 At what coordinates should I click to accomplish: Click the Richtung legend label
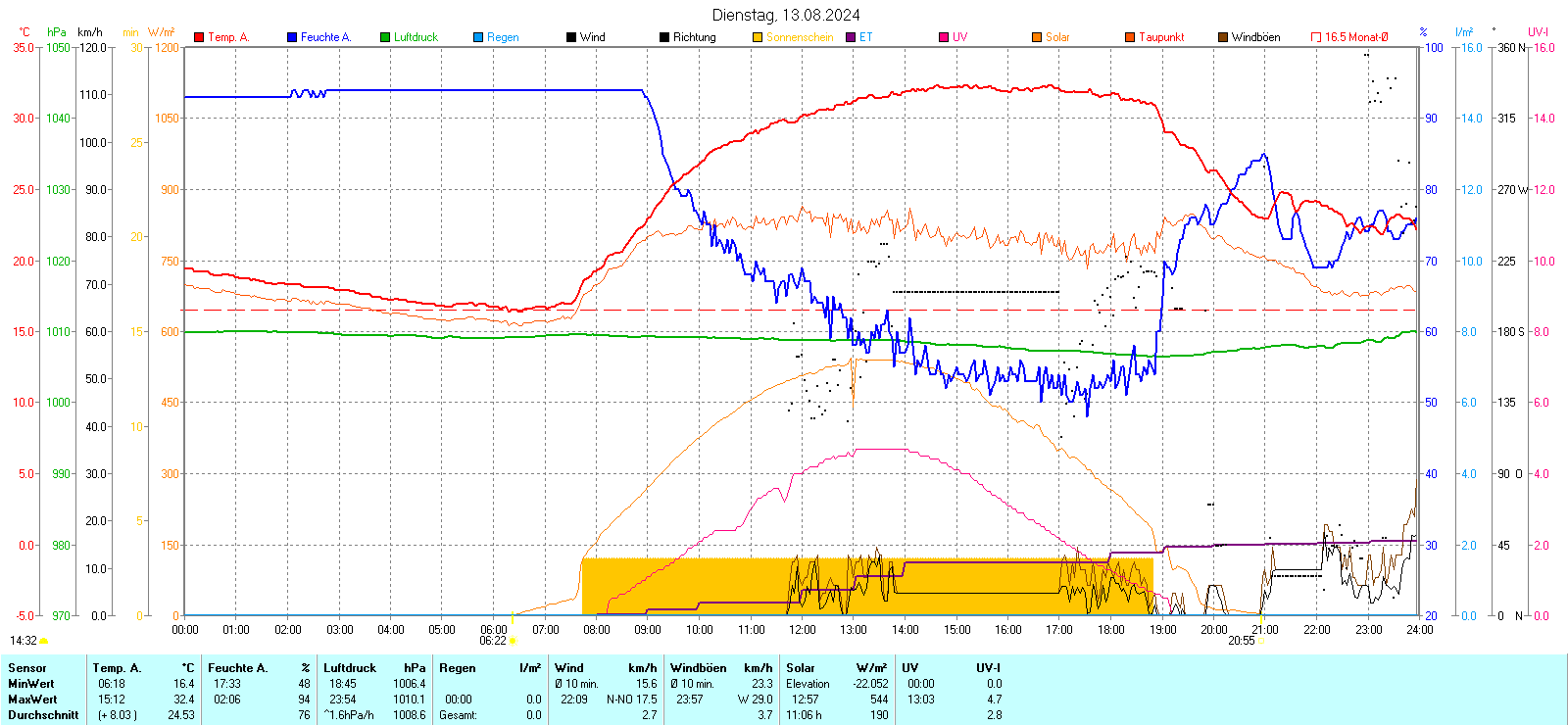(694, 37)
